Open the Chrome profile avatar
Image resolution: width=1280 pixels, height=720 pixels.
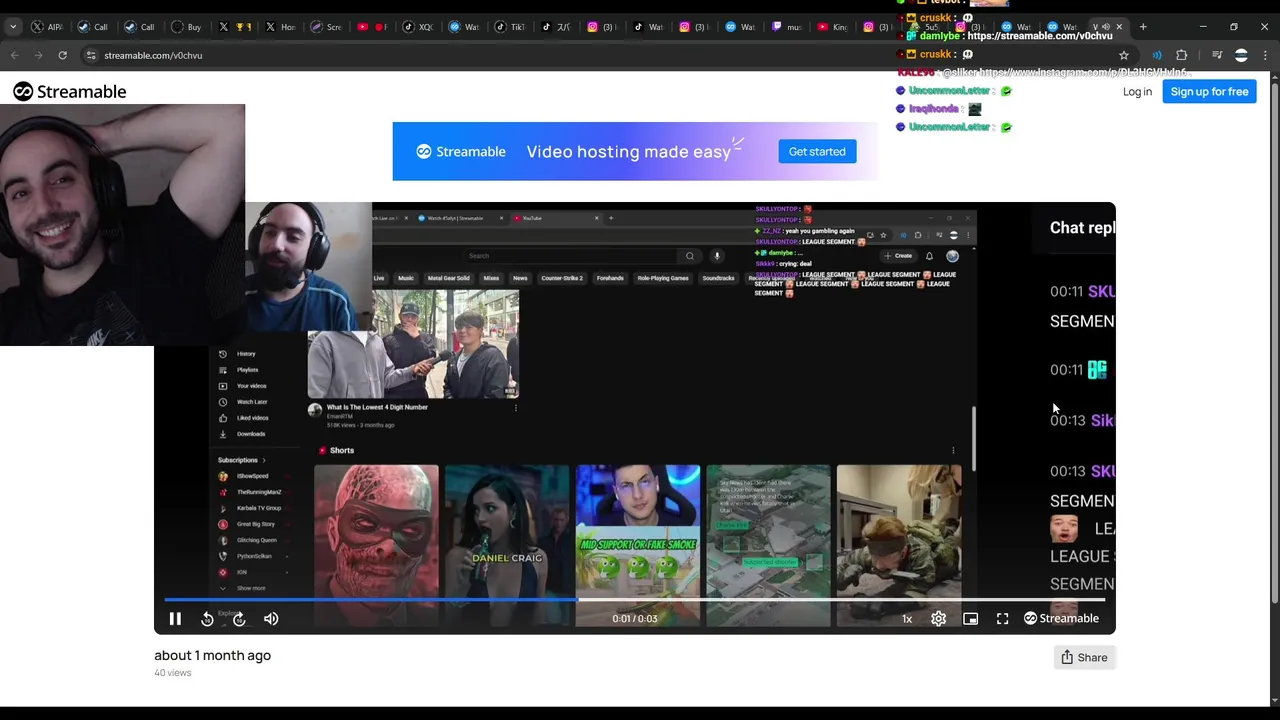pyautogui.click(x=1241, y=55)
